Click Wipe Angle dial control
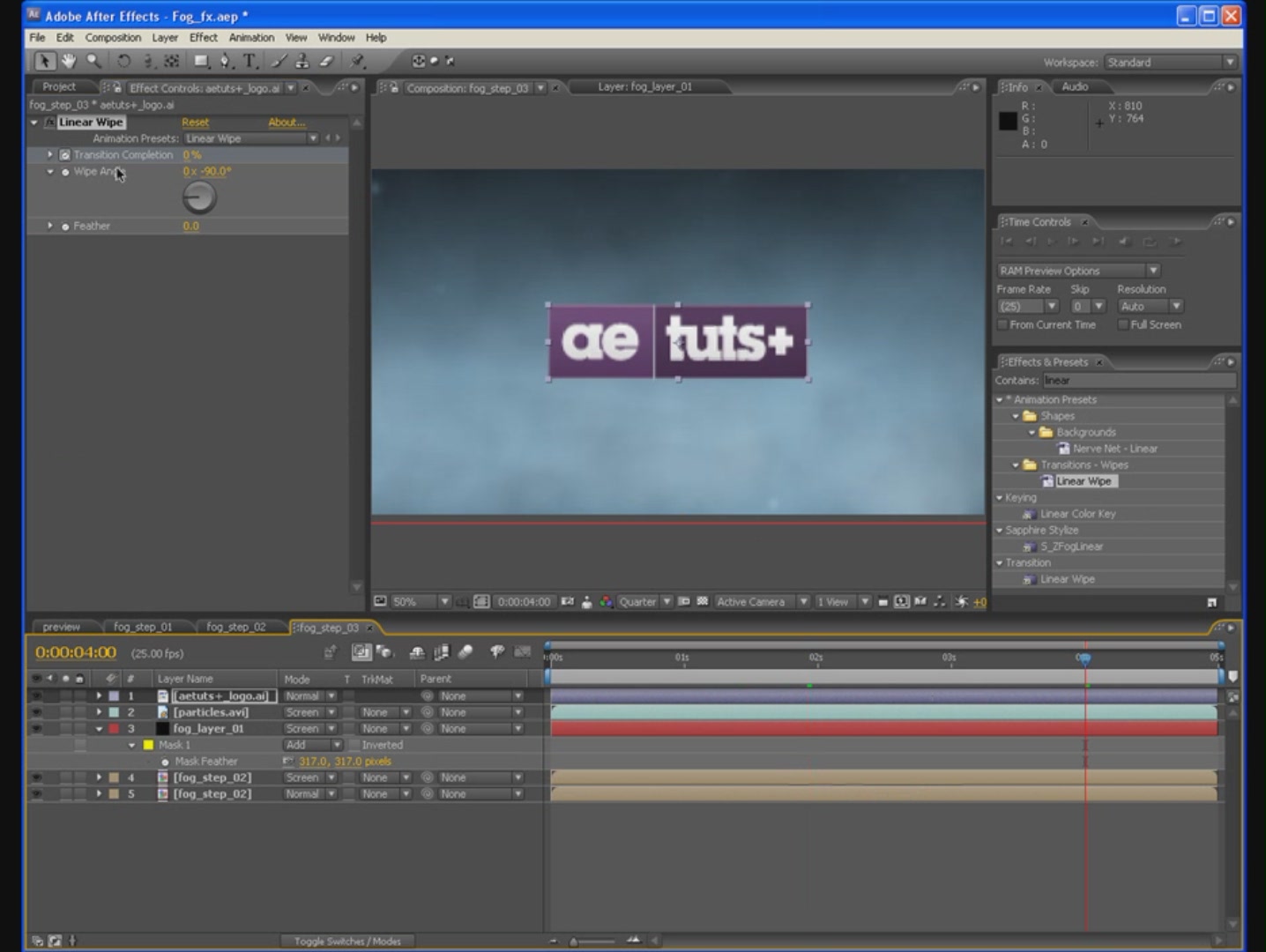The image size is (1266, 952). click(199, 197)
